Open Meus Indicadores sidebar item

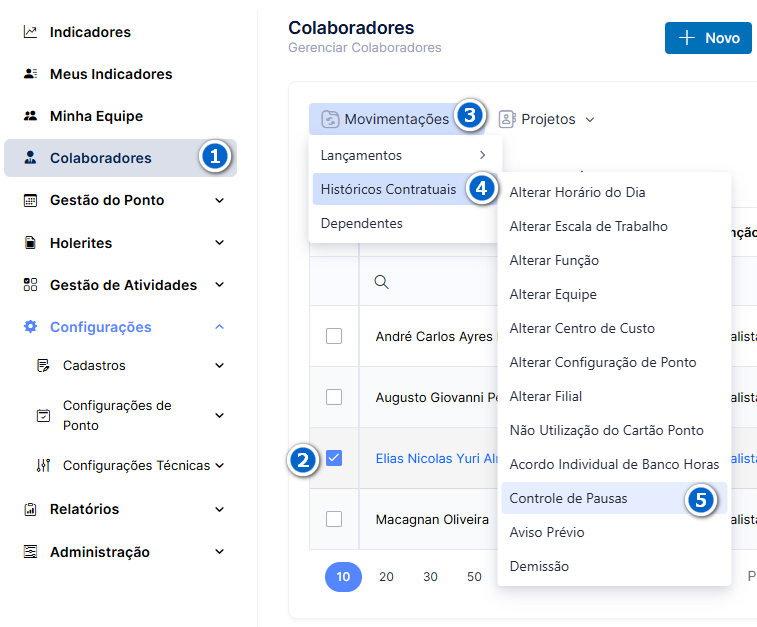(x=120, y=74)
